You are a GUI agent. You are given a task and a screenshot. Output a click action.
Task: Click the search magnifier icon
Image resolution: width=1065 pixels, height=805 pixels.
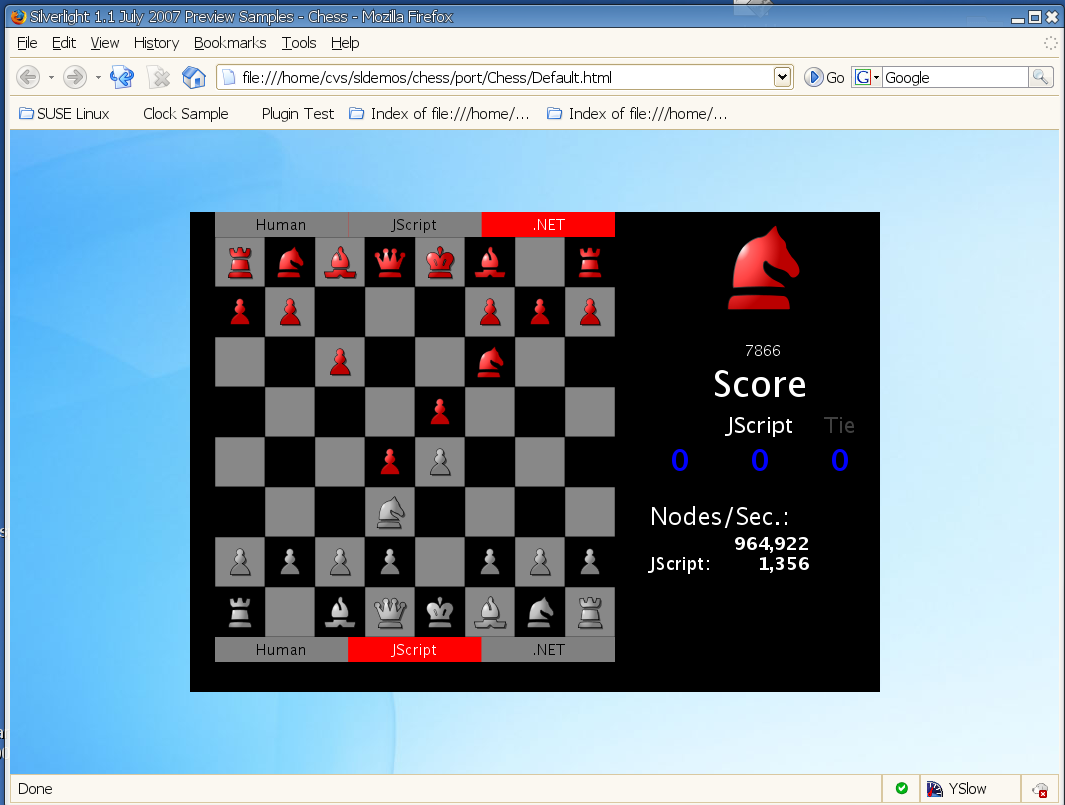1040,77
